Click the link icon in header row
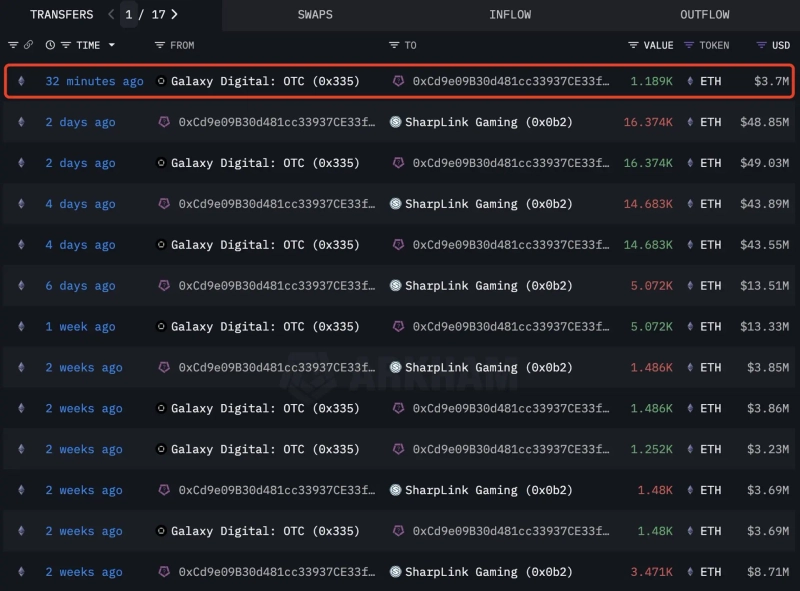 click(29, 45)
